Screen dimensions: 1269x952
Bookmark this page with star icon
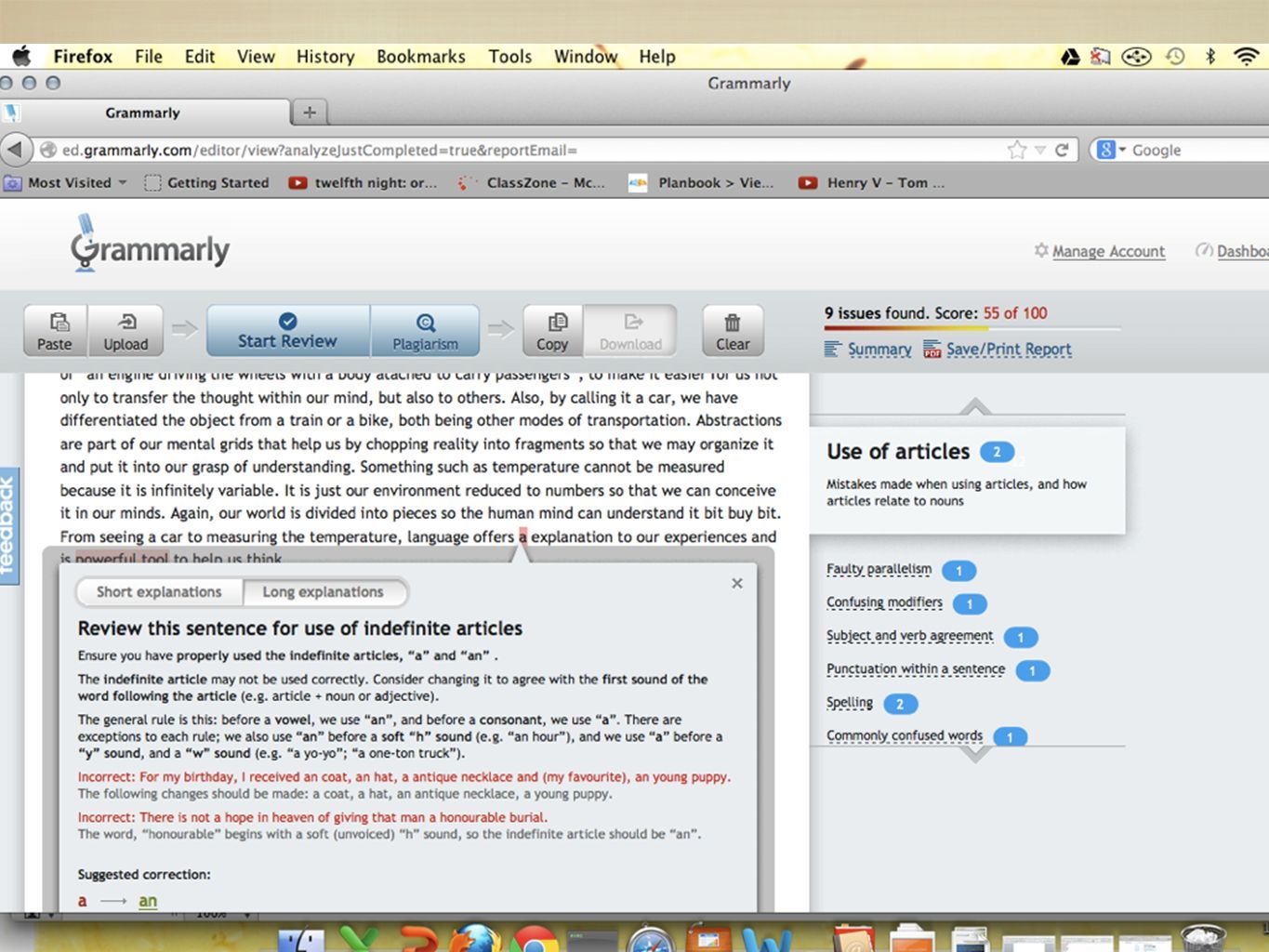[1017, 150]
